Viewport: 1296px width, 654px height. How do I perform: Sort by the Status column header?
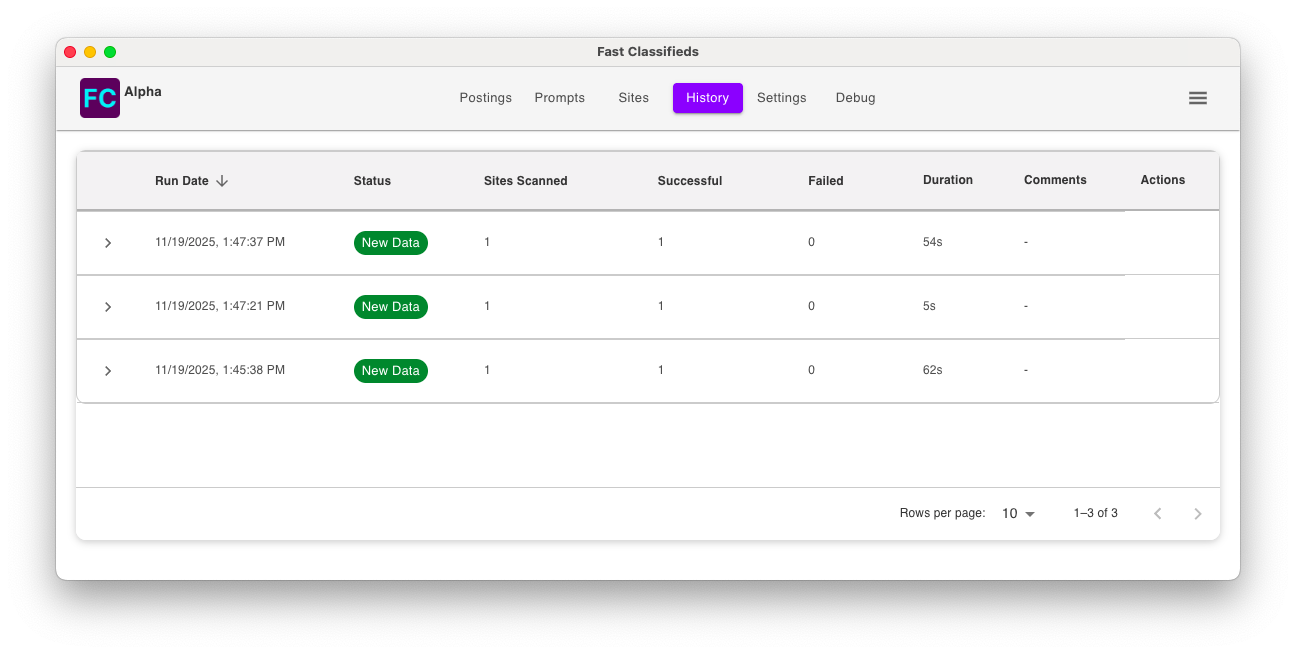(372, 181)
